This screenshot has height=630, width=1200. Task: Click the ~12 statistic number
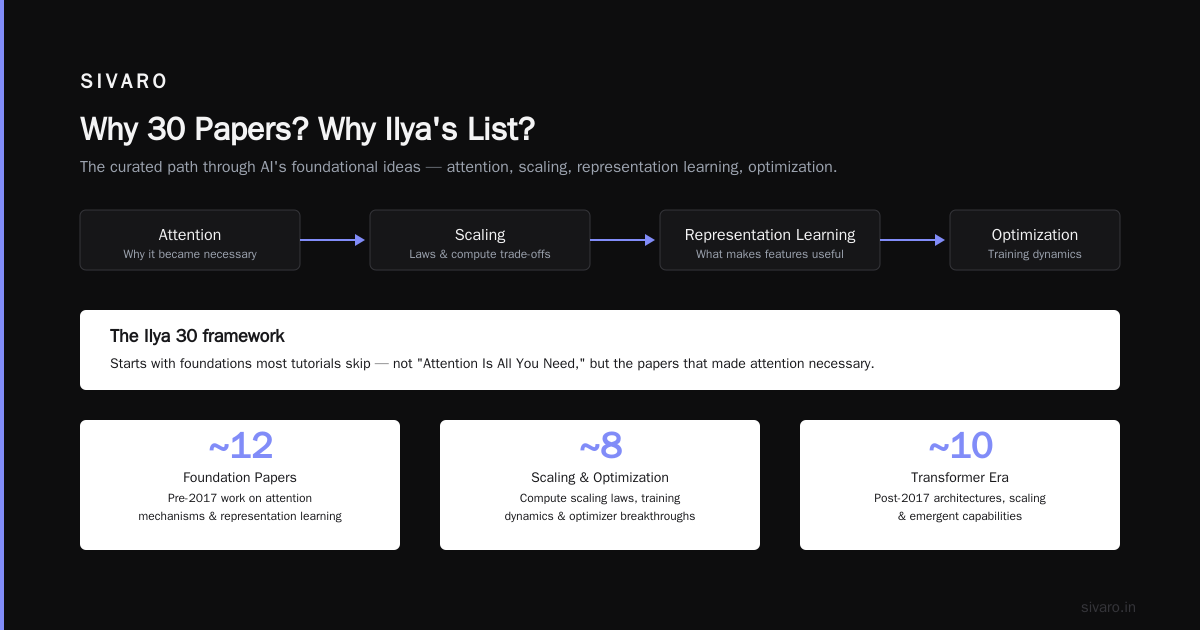coord(240,446)
